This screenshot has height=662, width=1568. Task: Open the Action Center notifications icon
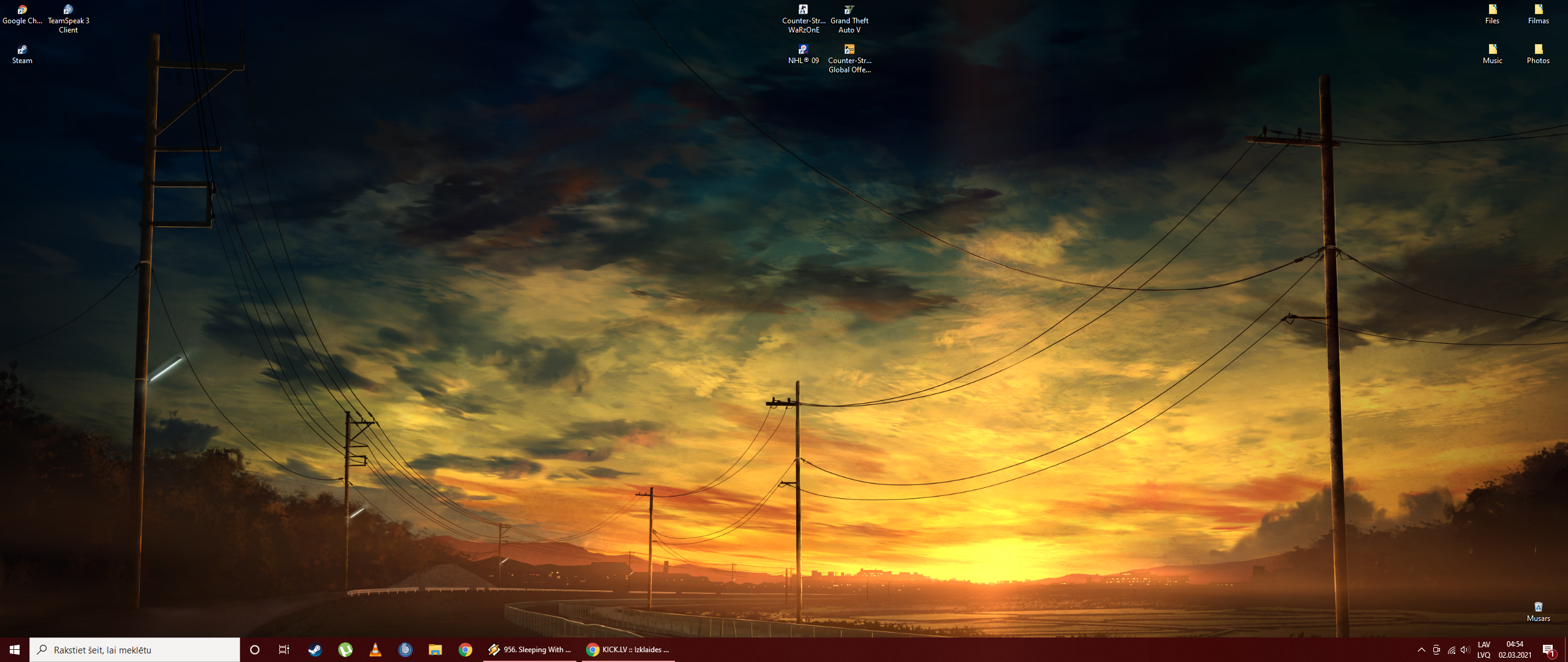click(1549, 650)
